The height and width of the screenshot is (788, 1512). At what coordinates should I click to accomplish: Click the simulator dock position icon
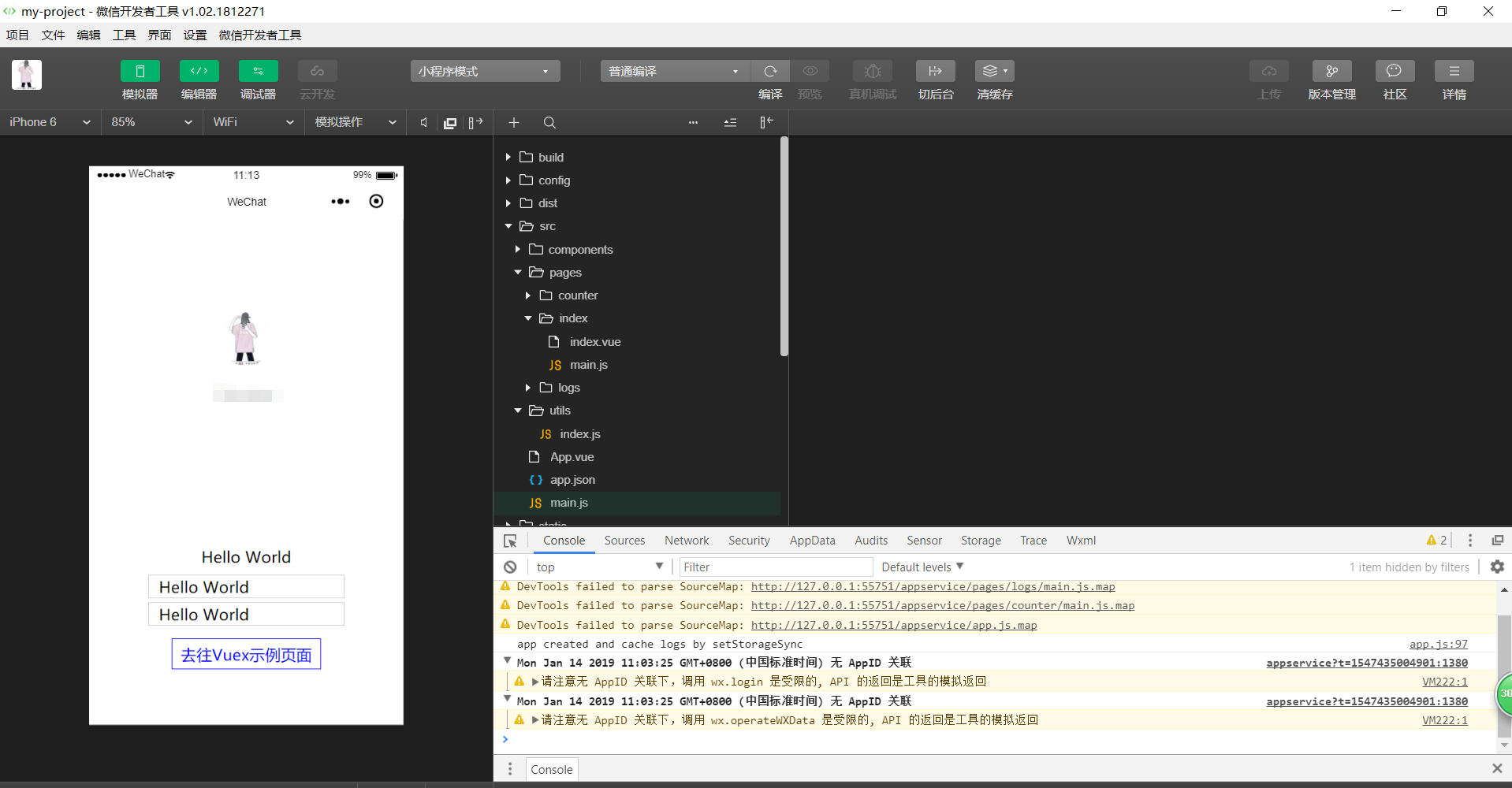[475, 122]
